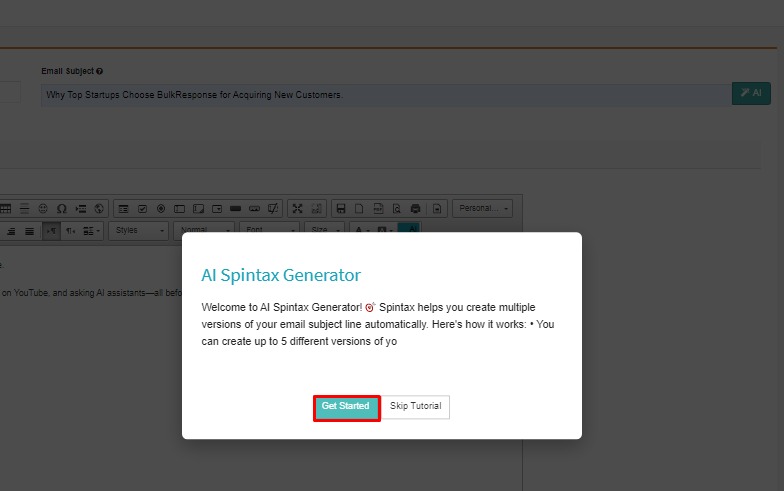784x491 pixels.
Task: Click the Get Started button
Action: coord(346,407)
